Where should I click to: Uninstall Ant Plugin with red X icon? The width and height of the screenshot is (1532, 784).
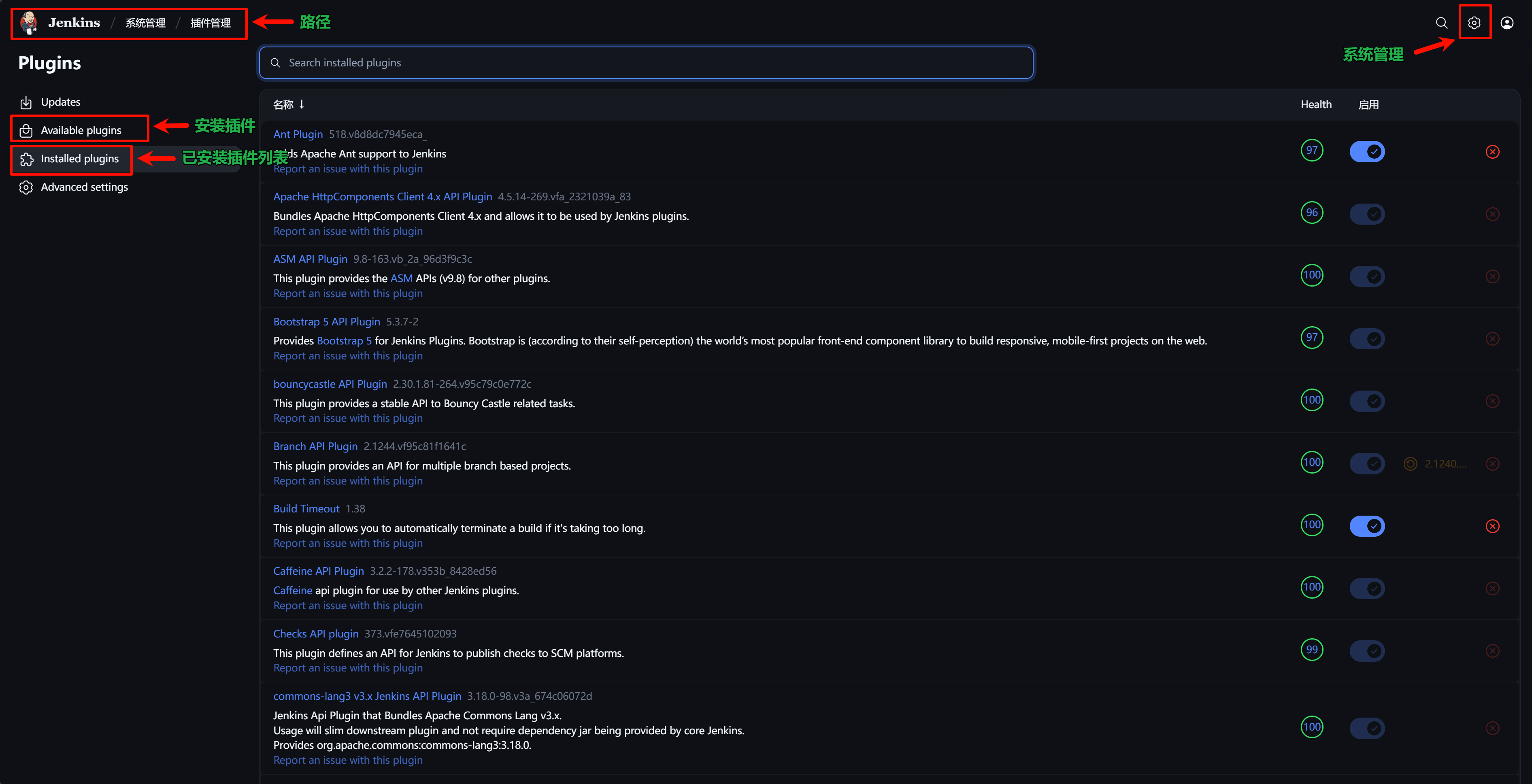[1492, 151]
